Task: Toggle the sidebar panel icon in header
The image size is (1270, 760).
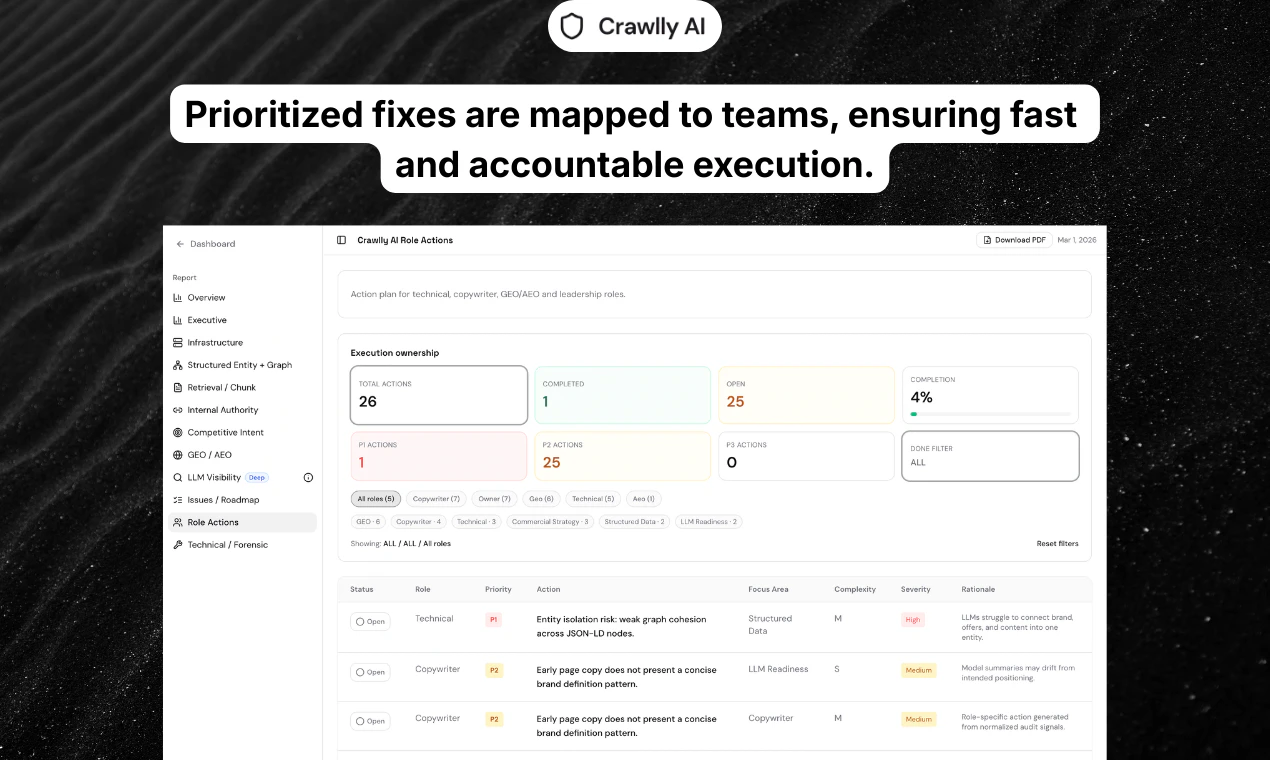Action: coord(342,240)
